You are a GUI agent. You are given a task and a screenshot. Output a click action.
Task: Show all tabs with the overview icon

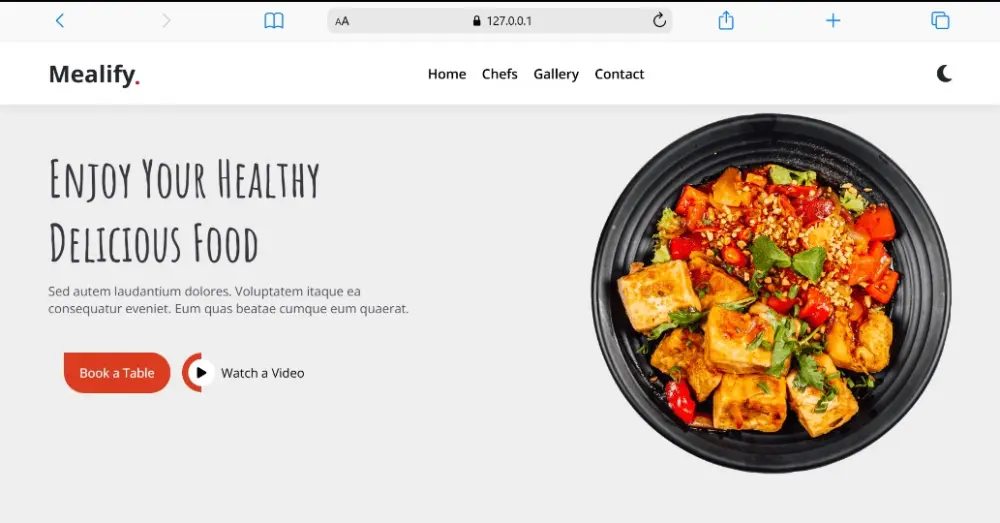[940, 21]
